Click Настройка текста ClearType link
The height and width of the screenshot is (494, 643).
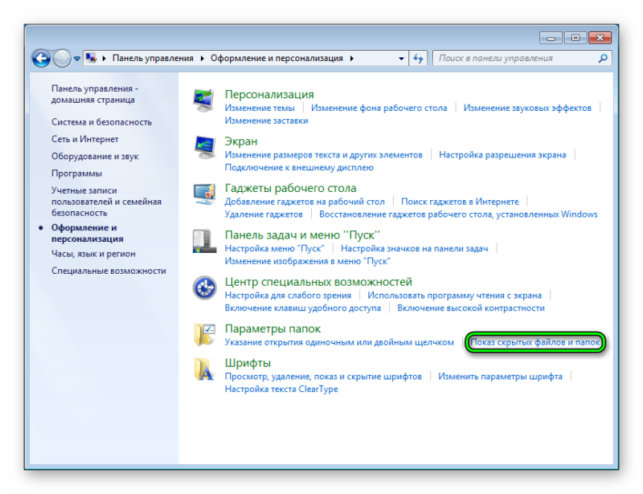pyautogui.click(x=281, y=389)
